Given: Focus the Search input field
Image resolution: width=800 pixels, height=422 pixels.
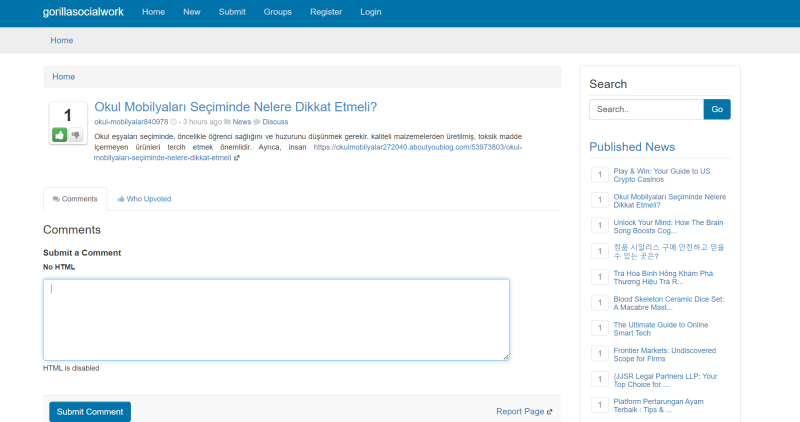Looking at the screenshot, I should [646, 109].
